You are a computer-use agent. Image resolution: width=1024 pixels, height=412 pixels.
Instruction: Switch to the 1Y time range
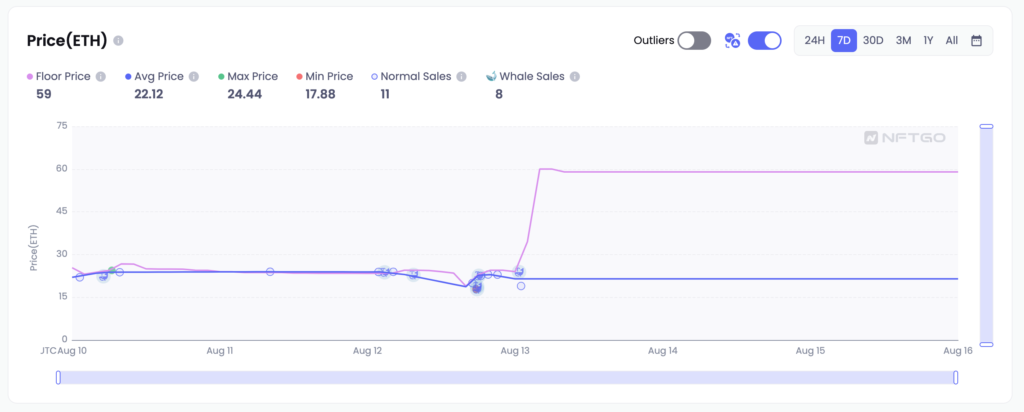click(928, 41)
